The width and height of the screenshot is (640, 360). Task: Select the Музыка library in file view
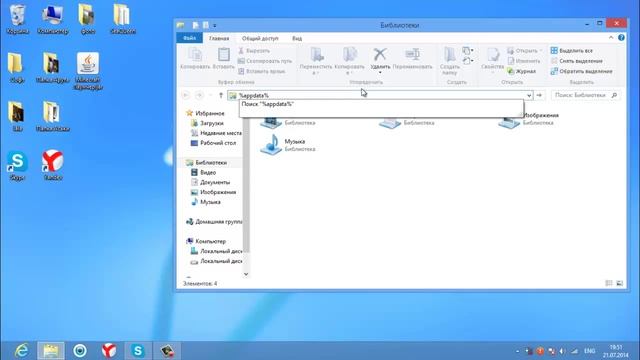coord(289,144)
